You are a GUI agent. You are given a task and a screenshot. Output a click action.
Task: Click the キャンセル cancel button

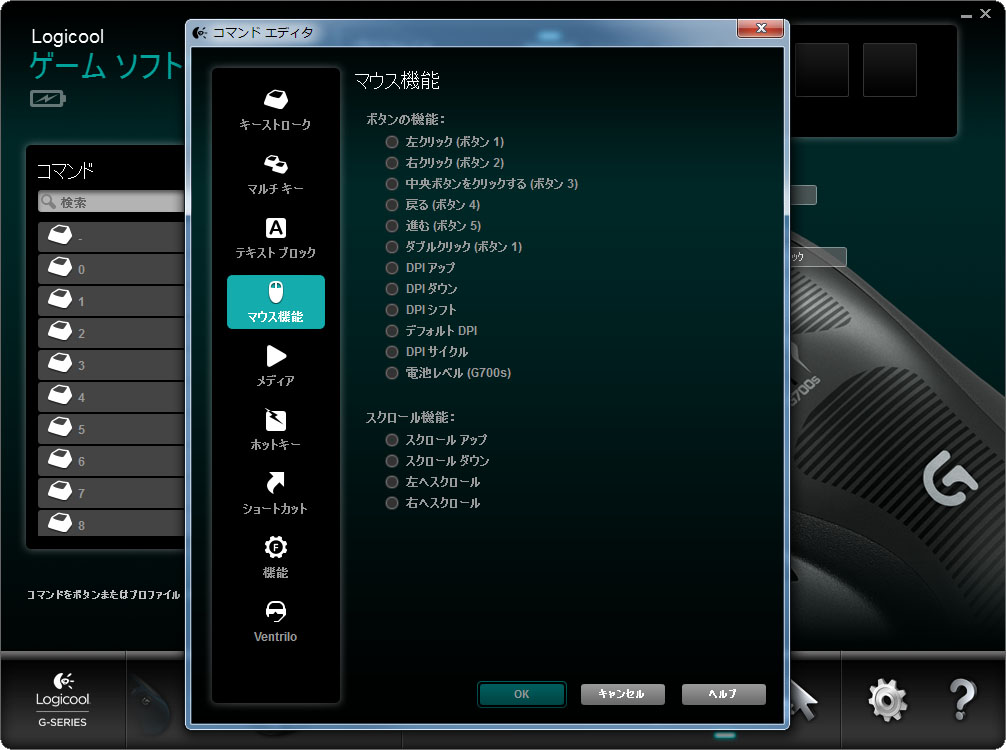pos(622,694)
